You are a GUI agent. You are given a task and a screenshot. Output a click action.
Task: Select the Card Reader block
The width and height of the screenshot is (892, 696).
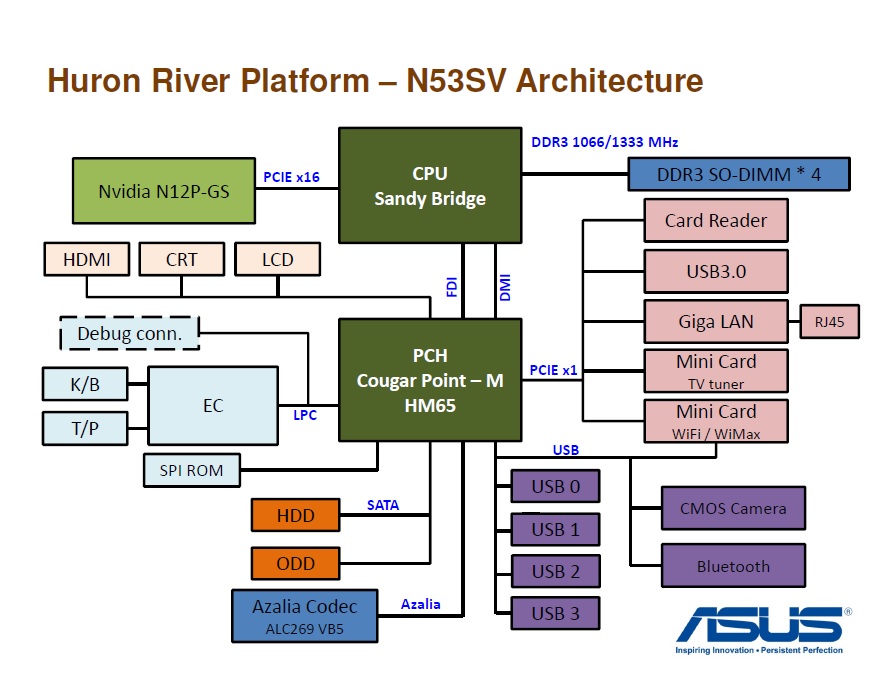pyautogui.click(x=716, y=220)
